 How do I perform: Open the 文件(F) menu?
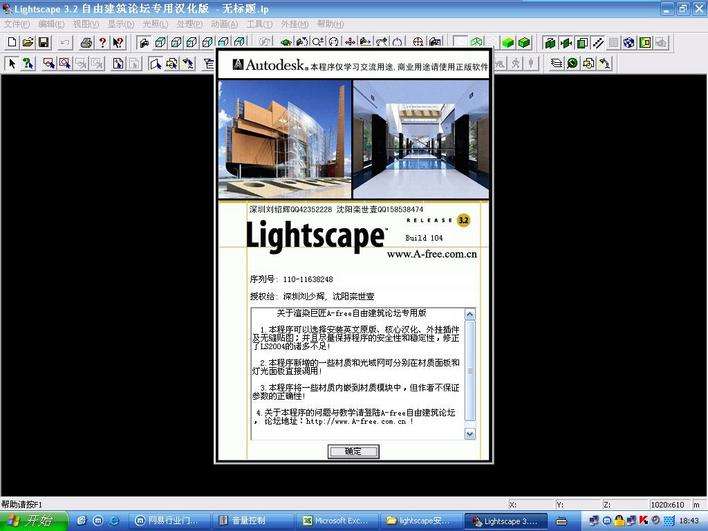pyautogui.click(x=17, y=23)
